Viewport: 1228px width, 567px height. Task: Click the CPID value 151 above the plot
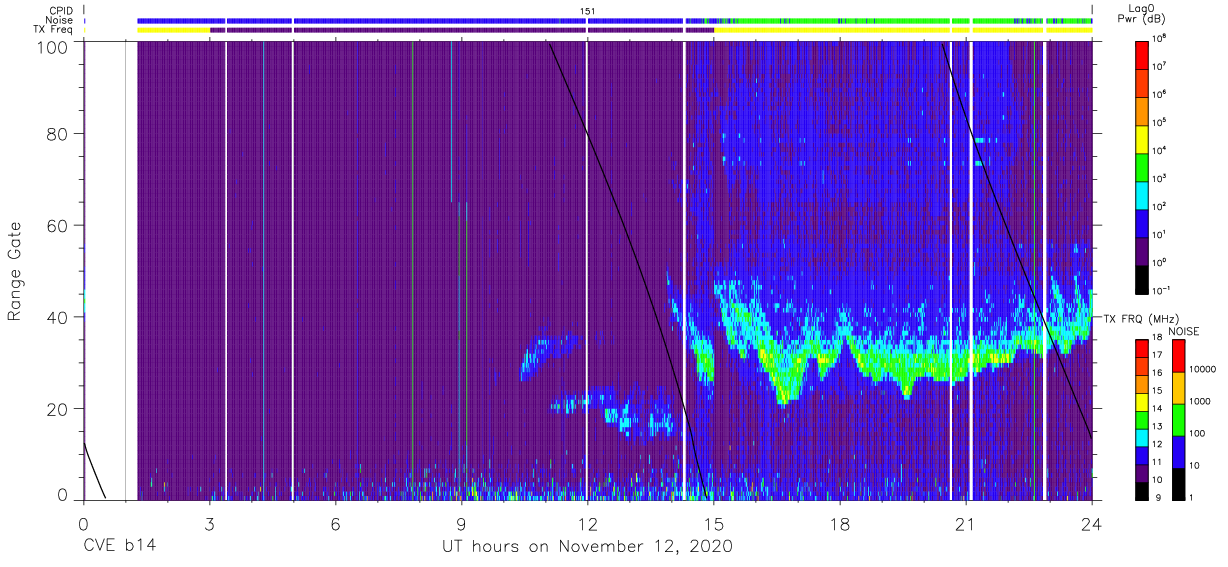588,10
